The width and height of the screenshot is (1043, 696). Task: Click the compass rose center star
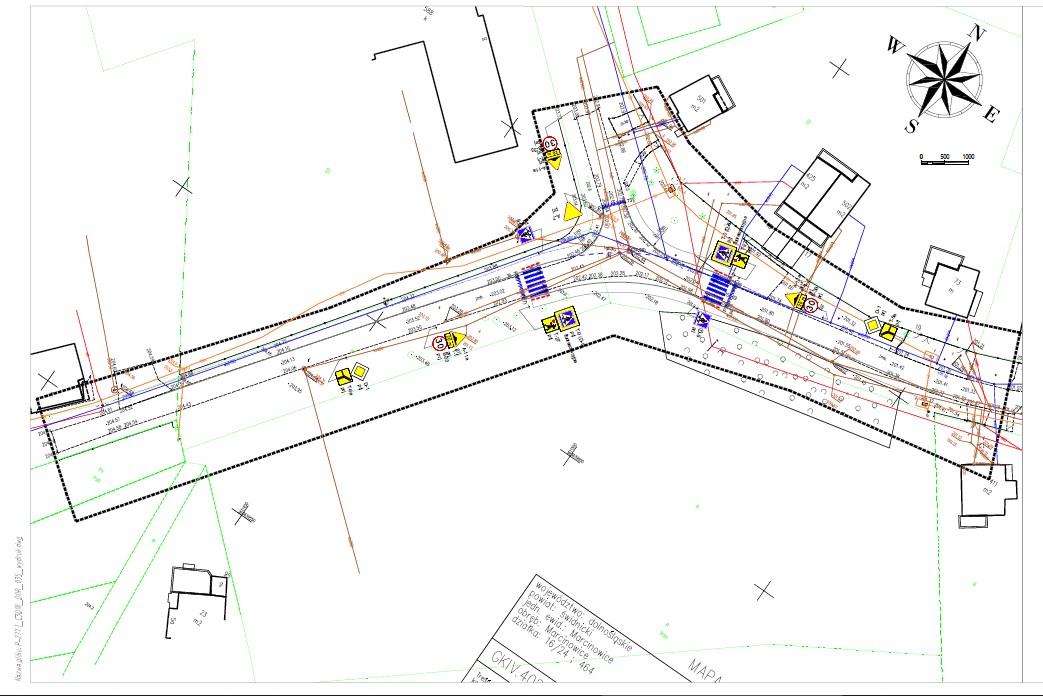coord(943,80)
